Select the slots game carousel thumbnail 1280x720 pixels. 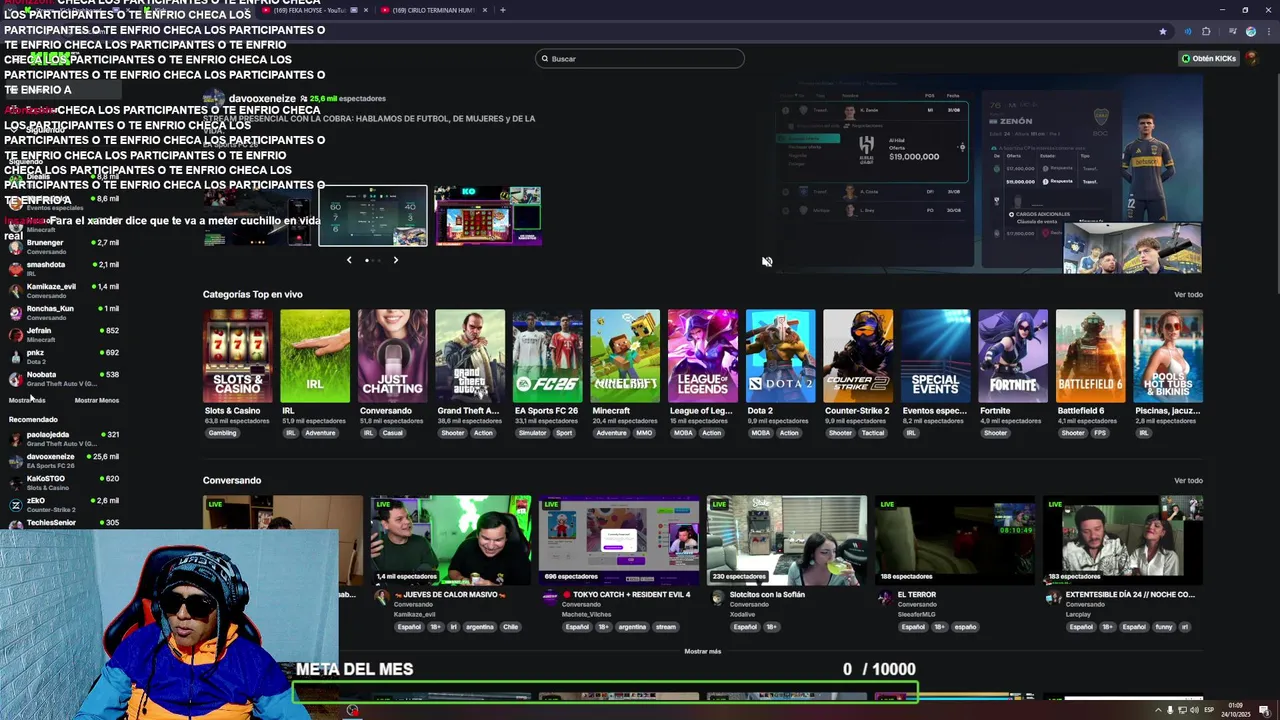(487, 216)
